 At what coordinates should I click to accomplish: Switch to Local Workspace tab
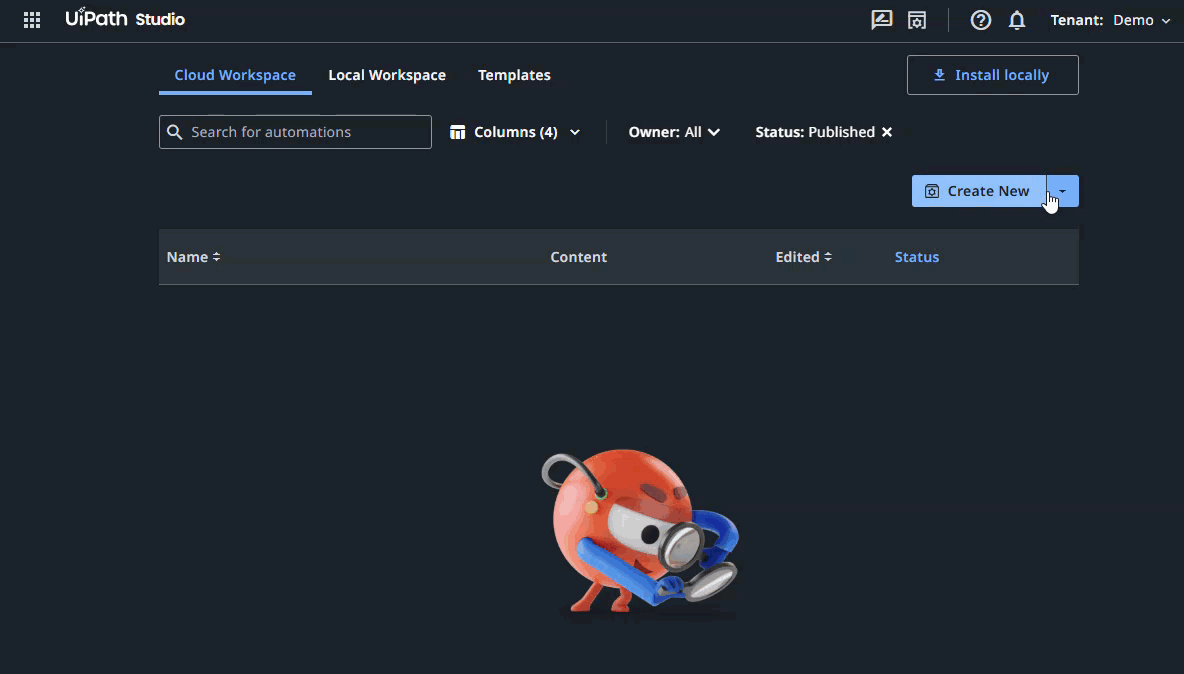(x=387, y=75)
